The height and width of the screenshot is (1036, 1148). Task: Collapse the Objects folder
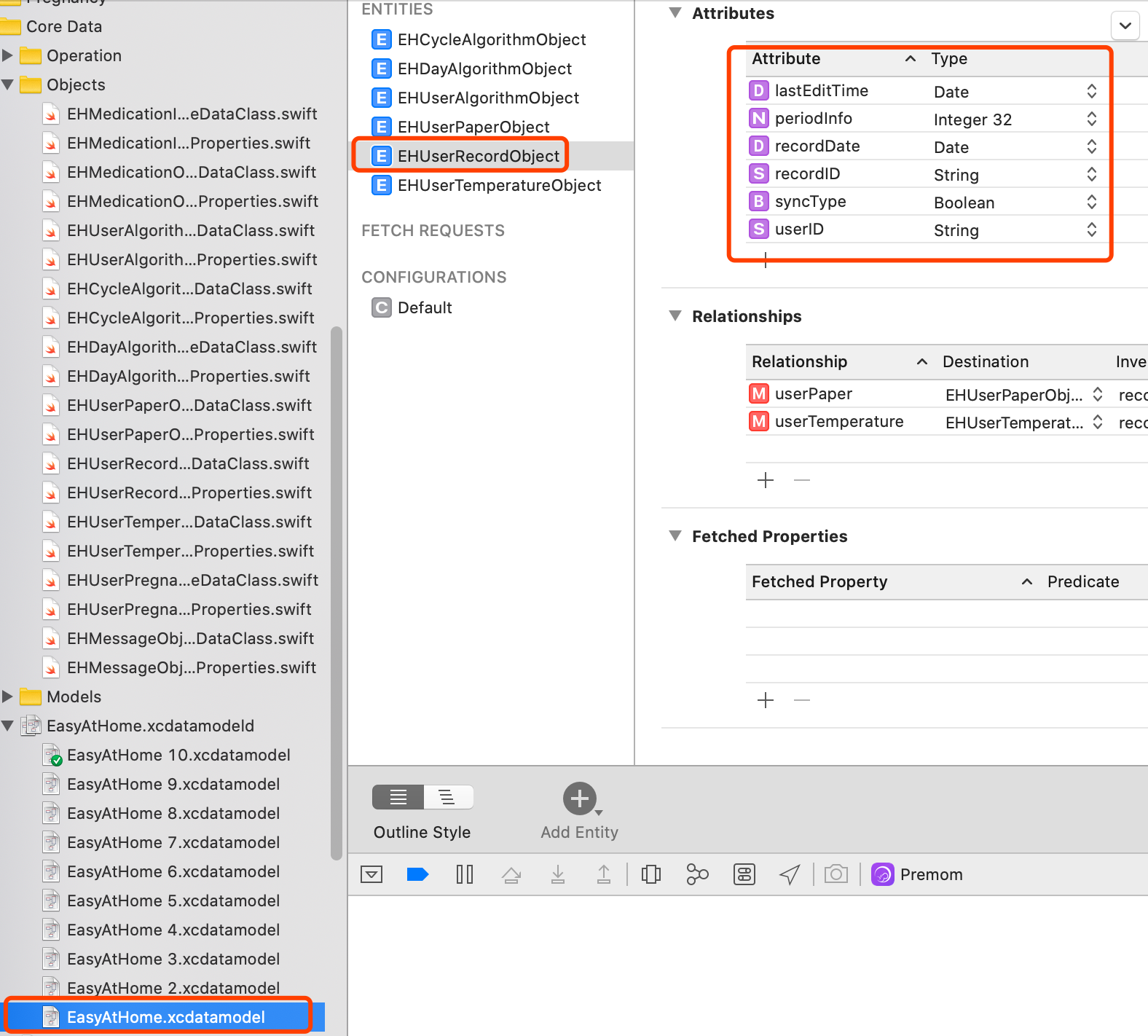point(8,85)
